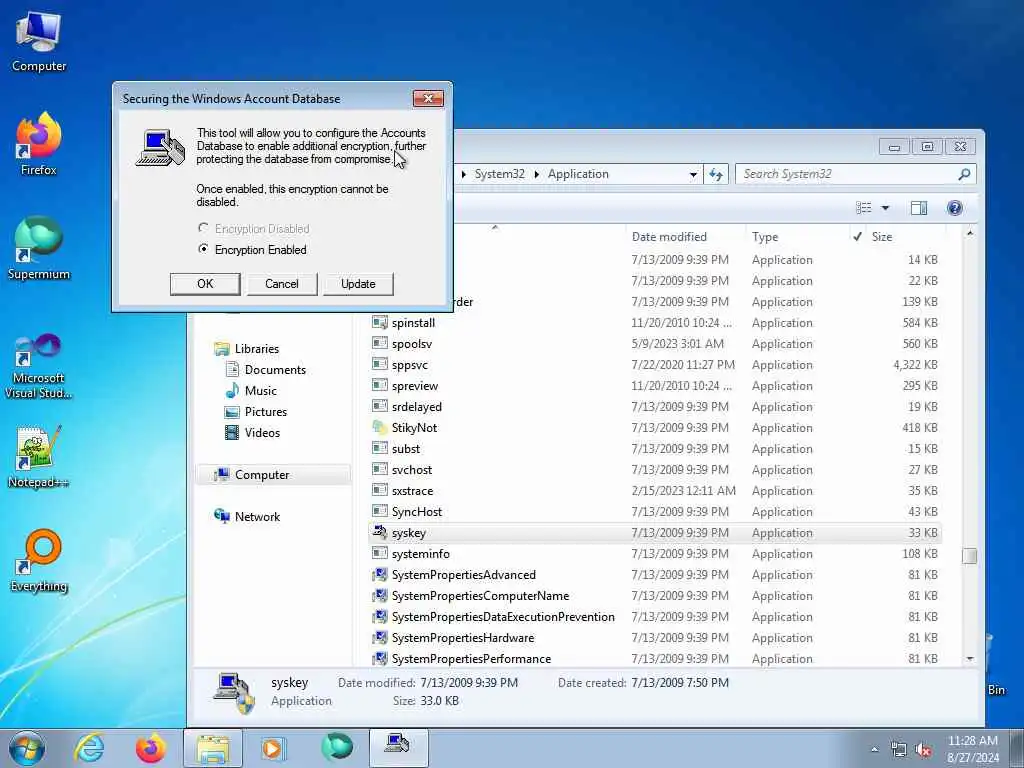
Task: Click the change view icon in Explorer
Action: (864, 208)
